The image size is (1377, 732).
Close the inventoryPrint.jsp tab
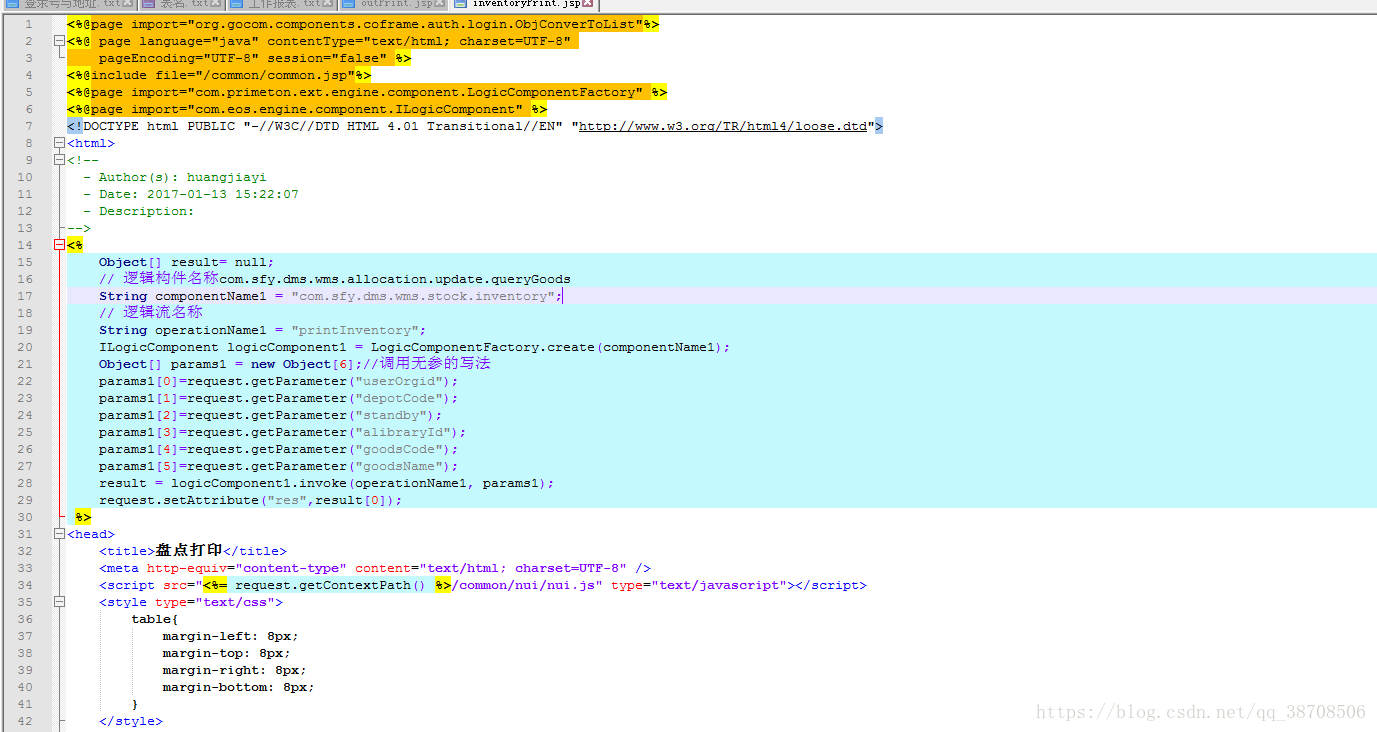pyautogui.click(x=588, y=4)
